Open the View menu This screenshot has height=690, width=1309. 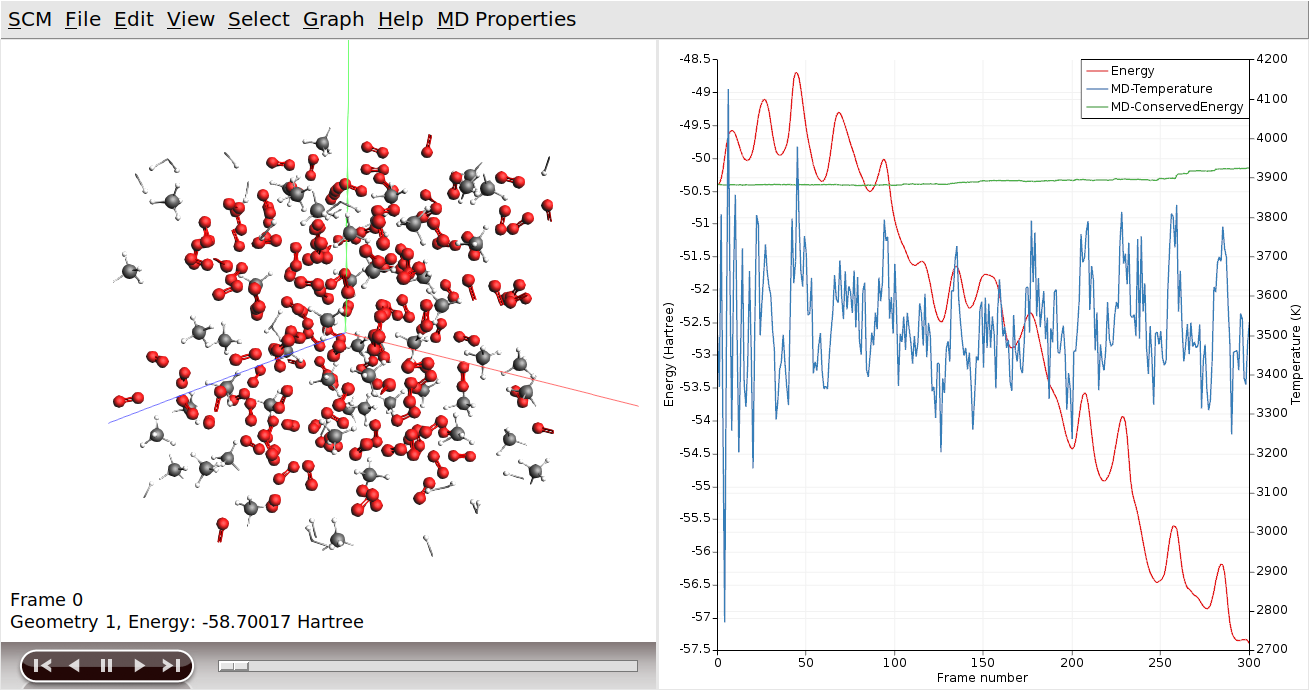[189, 18]
